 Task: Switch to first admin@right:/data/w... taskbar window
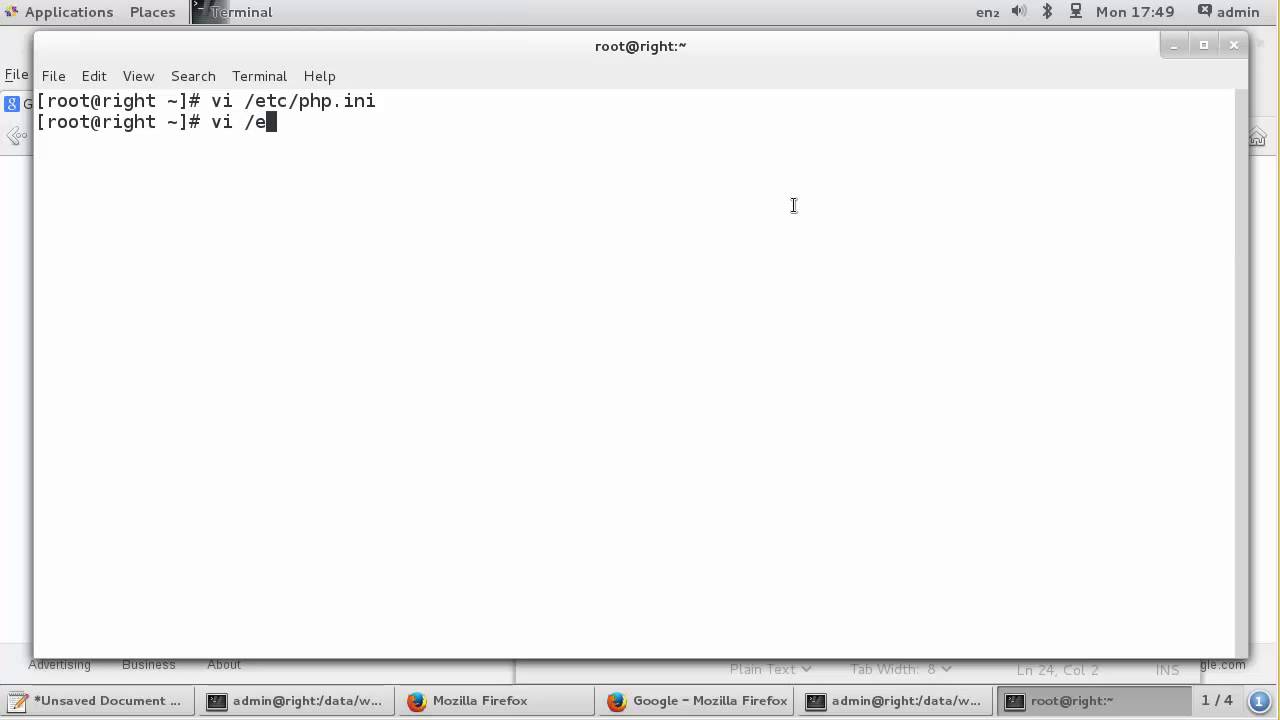[294, 701]
